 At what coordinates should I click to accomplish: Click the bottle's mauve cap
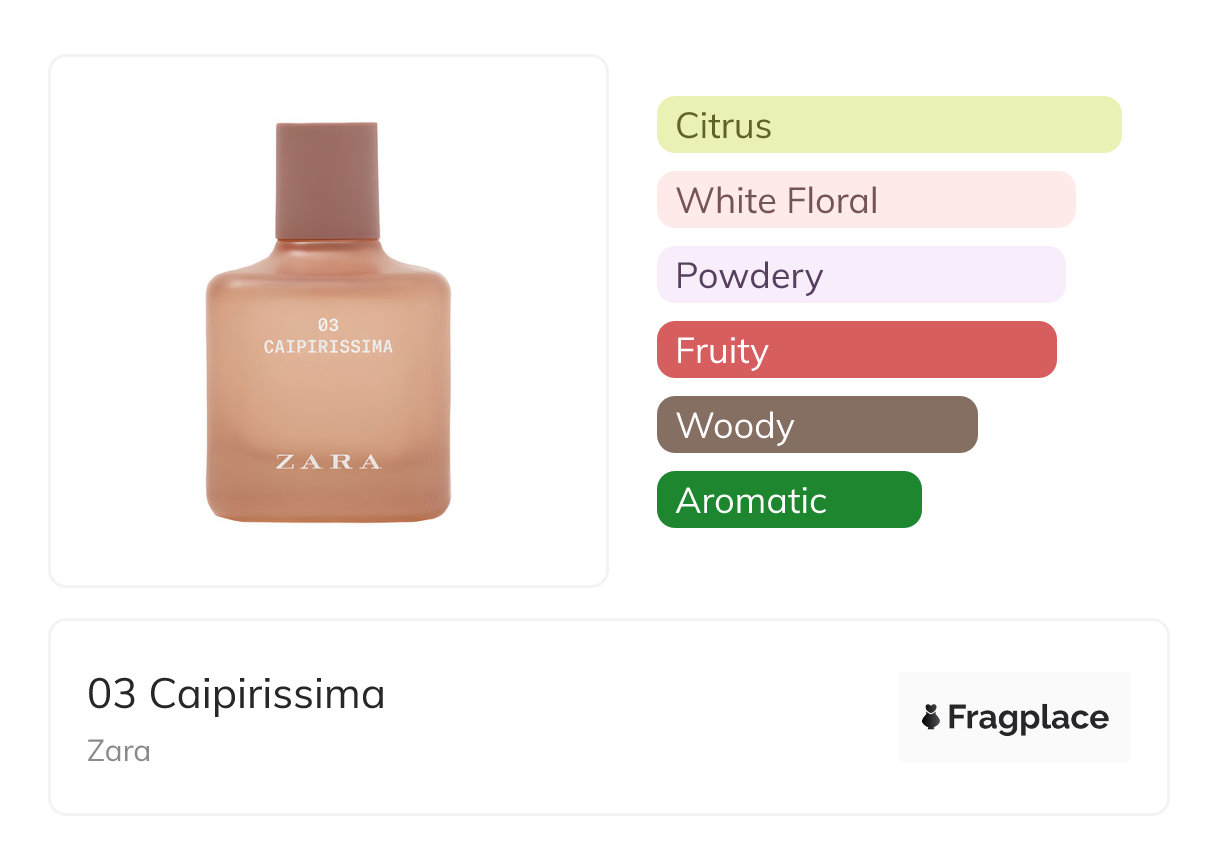[x=327, y=180]
